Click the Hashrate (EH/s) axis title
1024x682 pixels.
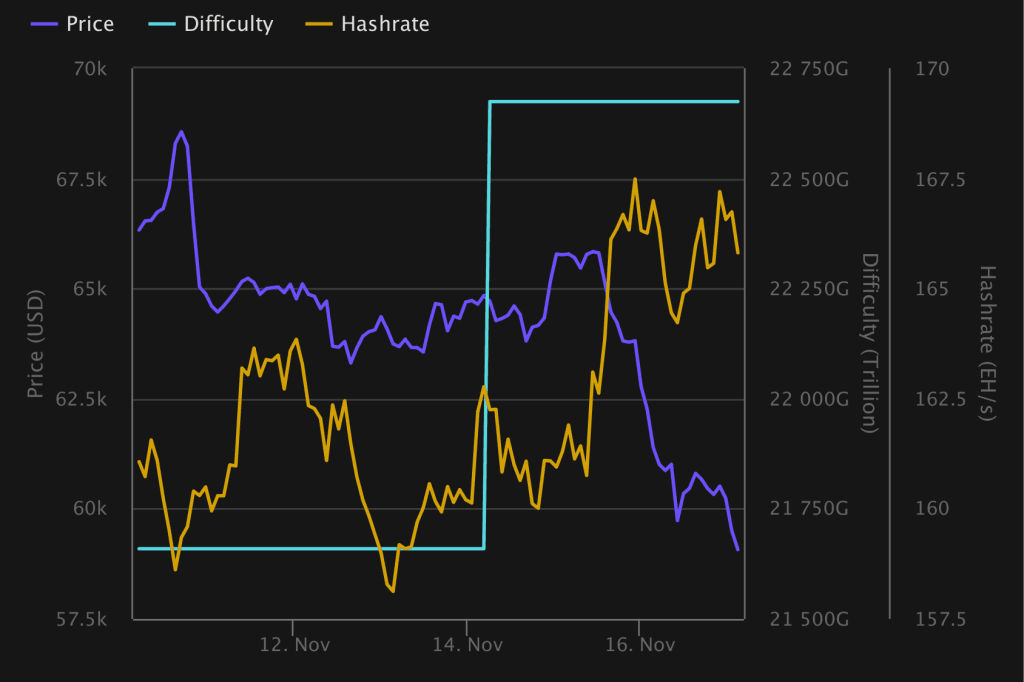click(987, 343)
